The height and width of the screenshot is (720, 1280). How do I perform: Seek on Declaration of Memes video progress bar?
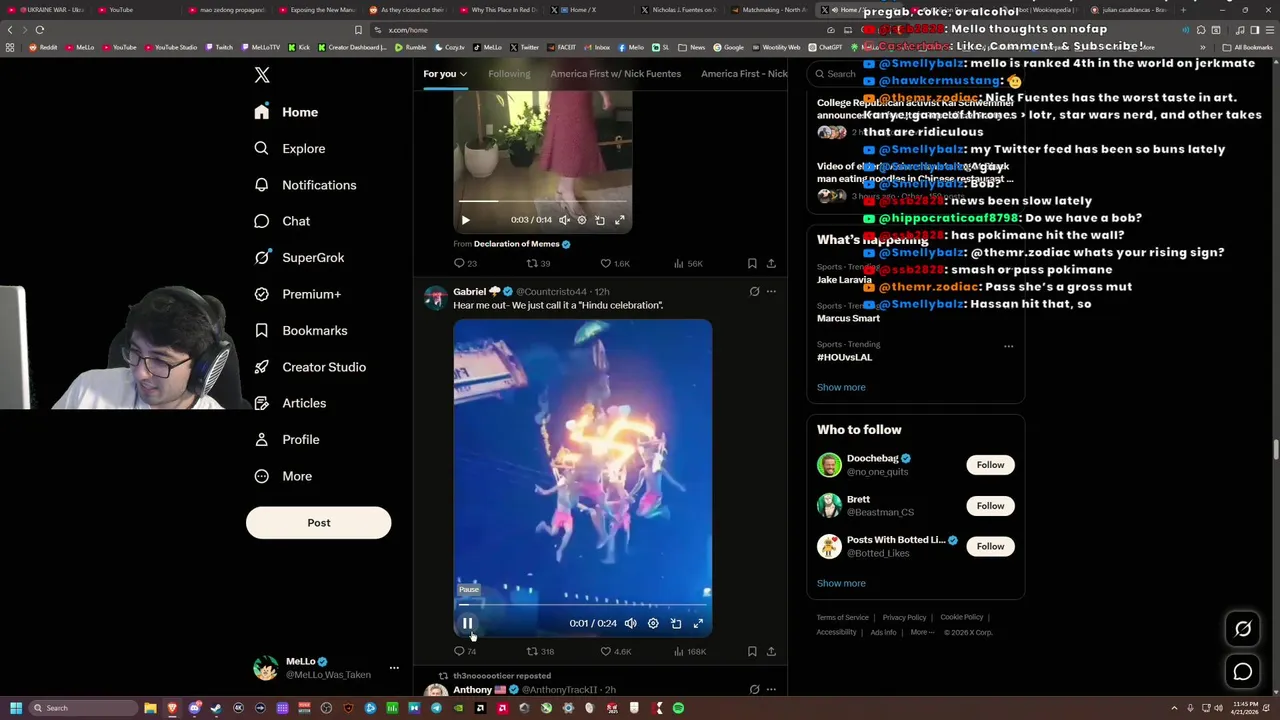[543, 202]
